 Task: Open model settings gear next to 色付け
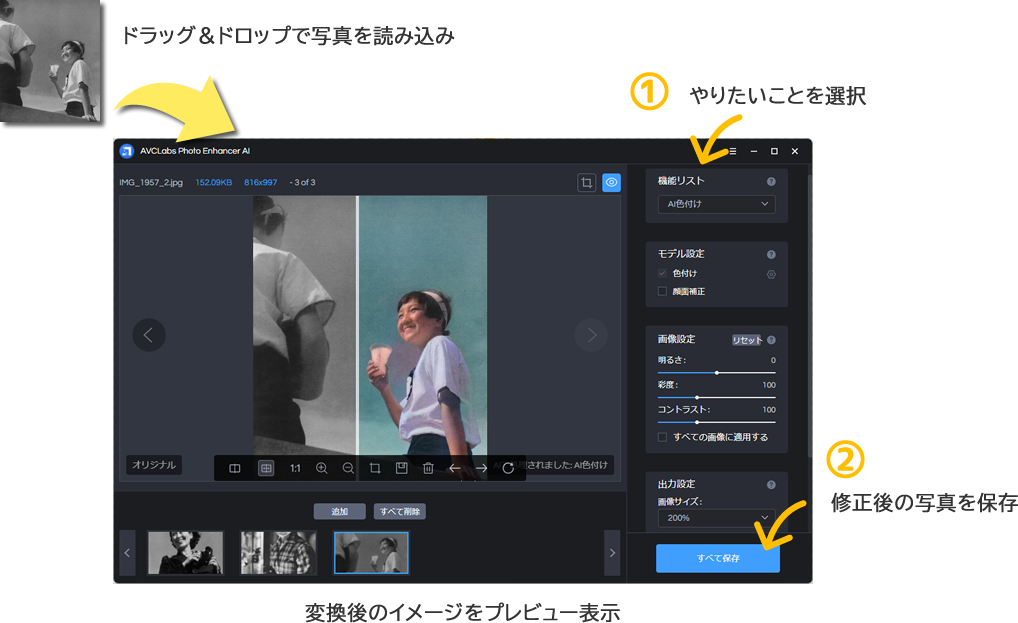(x=771, y=274)
